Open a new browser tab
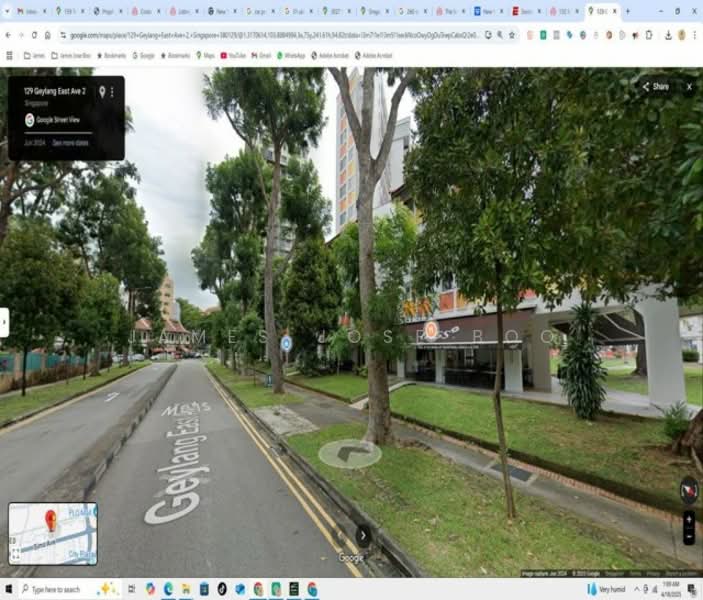Viewport: 703px width, 600px height. pyautogui.click(x=627, y=11)
